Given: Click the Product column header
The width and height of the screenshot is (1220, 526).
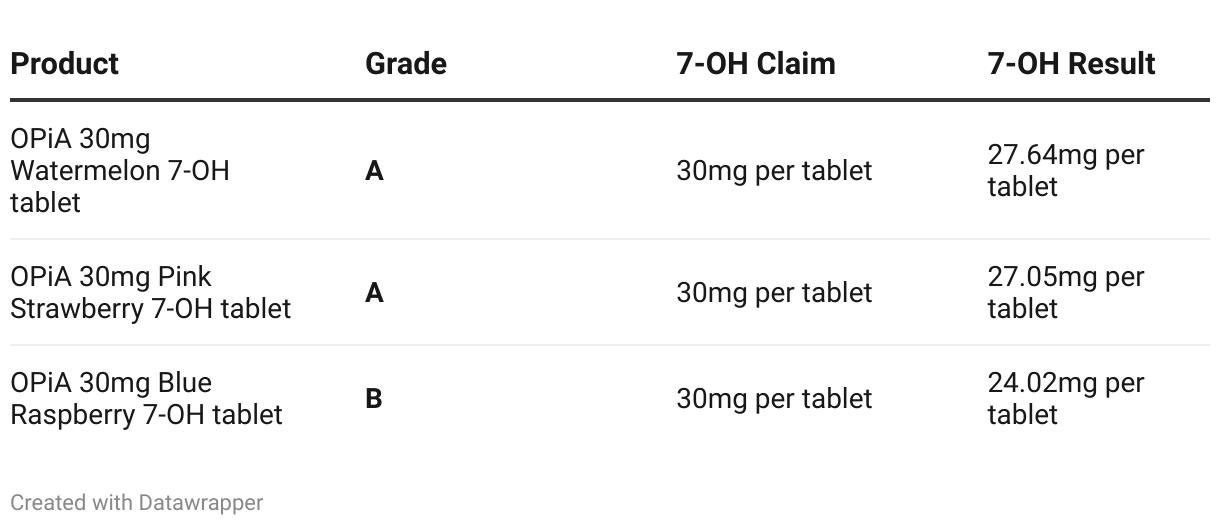Looking at the screenshot, I should pos(64,64).
